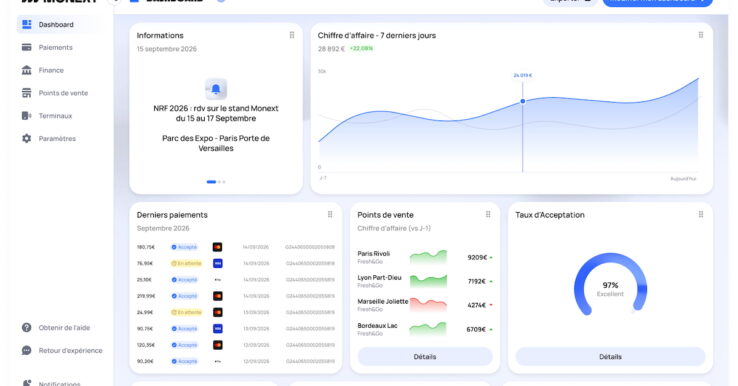The image size is (738, 386).
Task: Click the Taux d'Acceptation card handle
Action: [x=701, y=215]
